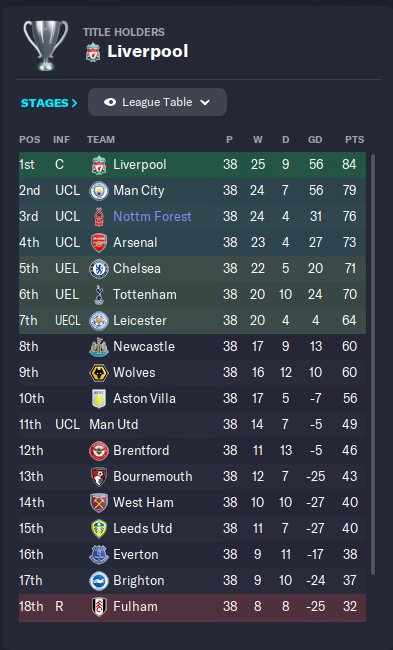Select the Man Utd table row
The image size is (393, 650).
[192, 424]
